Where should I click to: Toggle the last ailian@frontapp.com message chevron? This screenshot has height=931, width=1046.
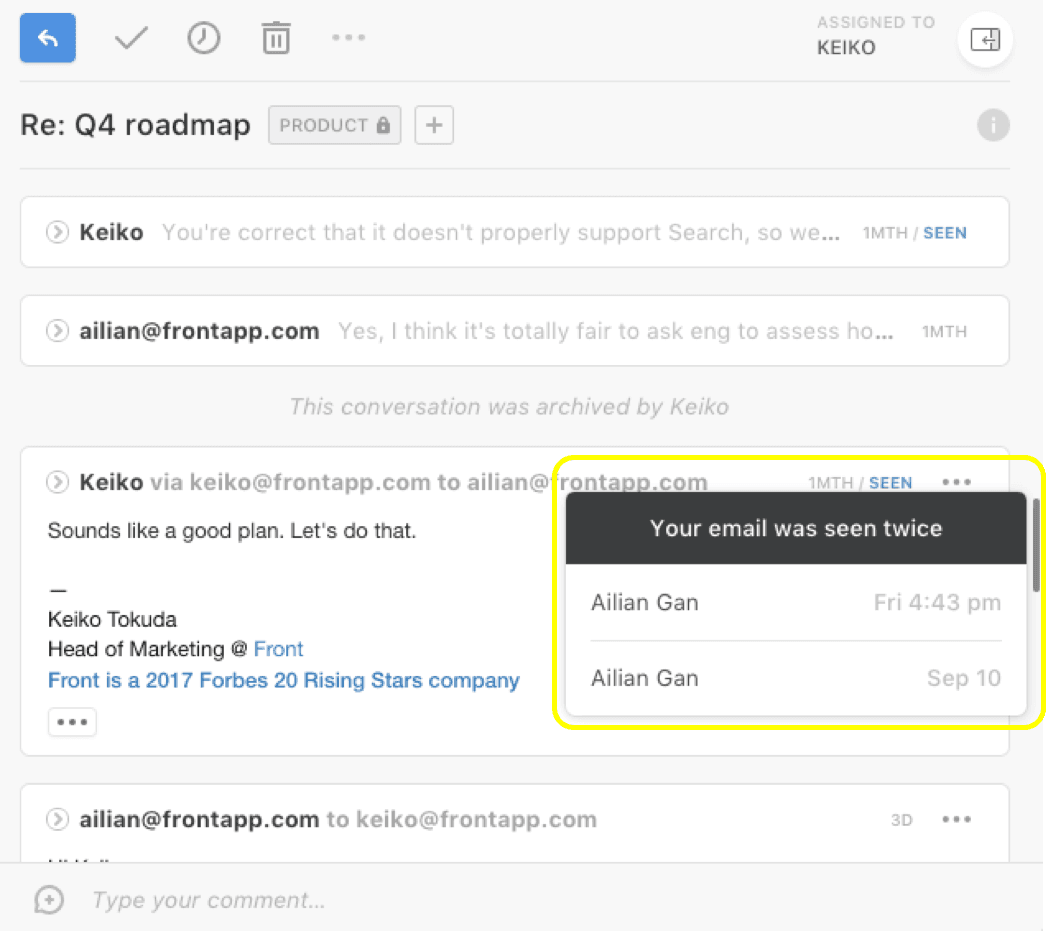[x=58, y=820]
